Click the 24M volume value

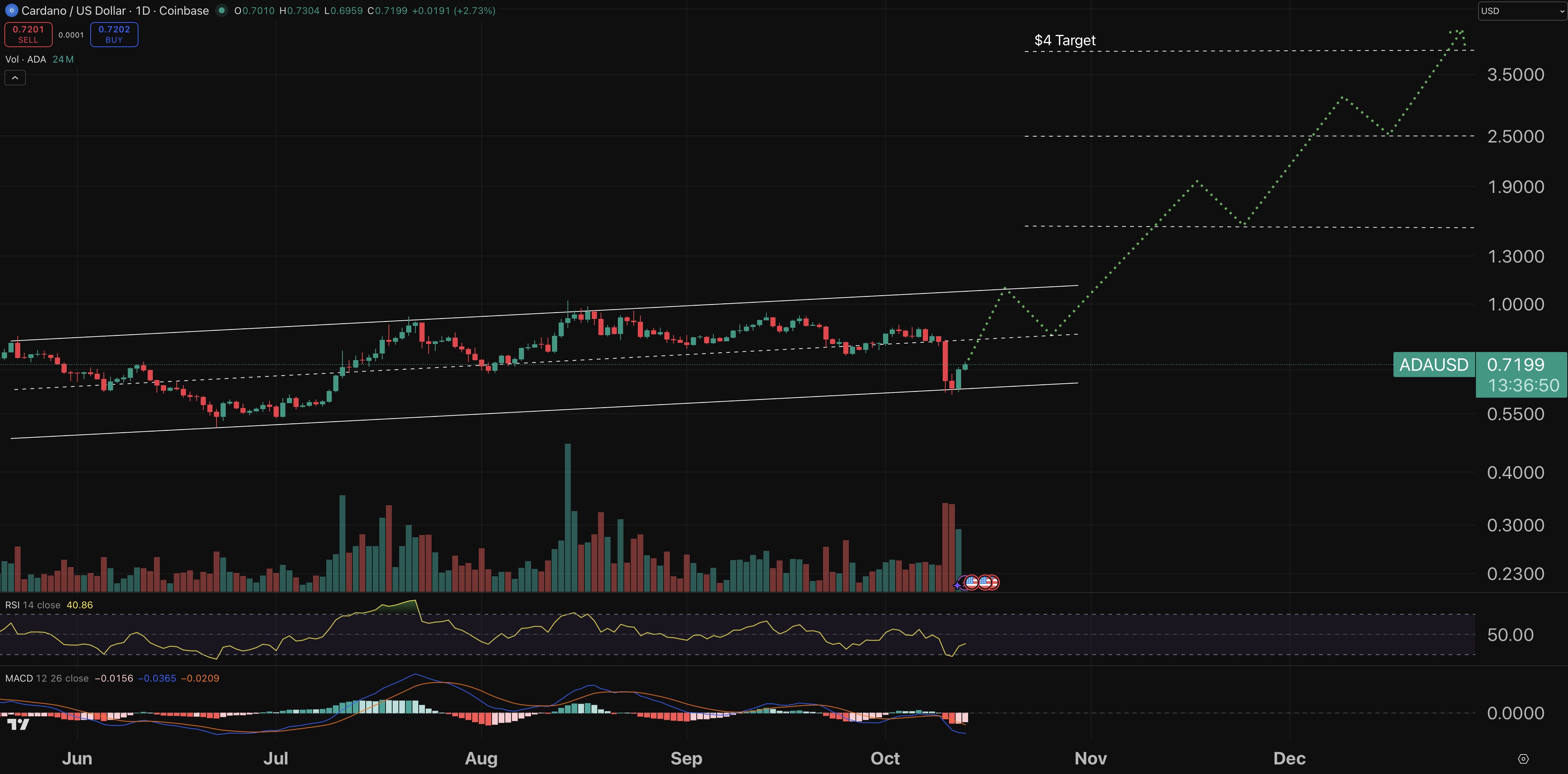63,59
